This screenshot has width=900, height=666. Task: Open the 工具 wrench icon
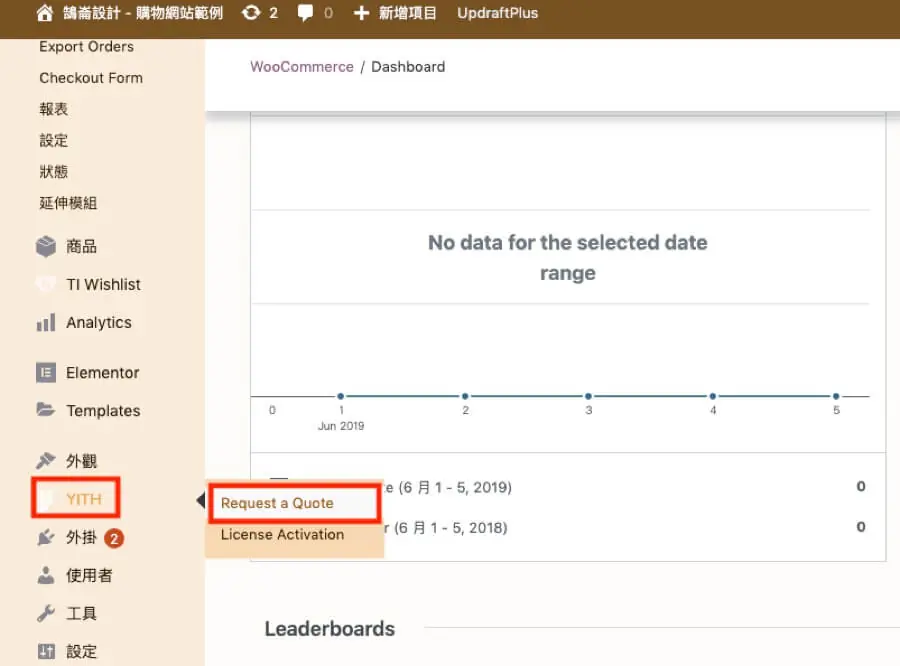(x=46, y=613)
